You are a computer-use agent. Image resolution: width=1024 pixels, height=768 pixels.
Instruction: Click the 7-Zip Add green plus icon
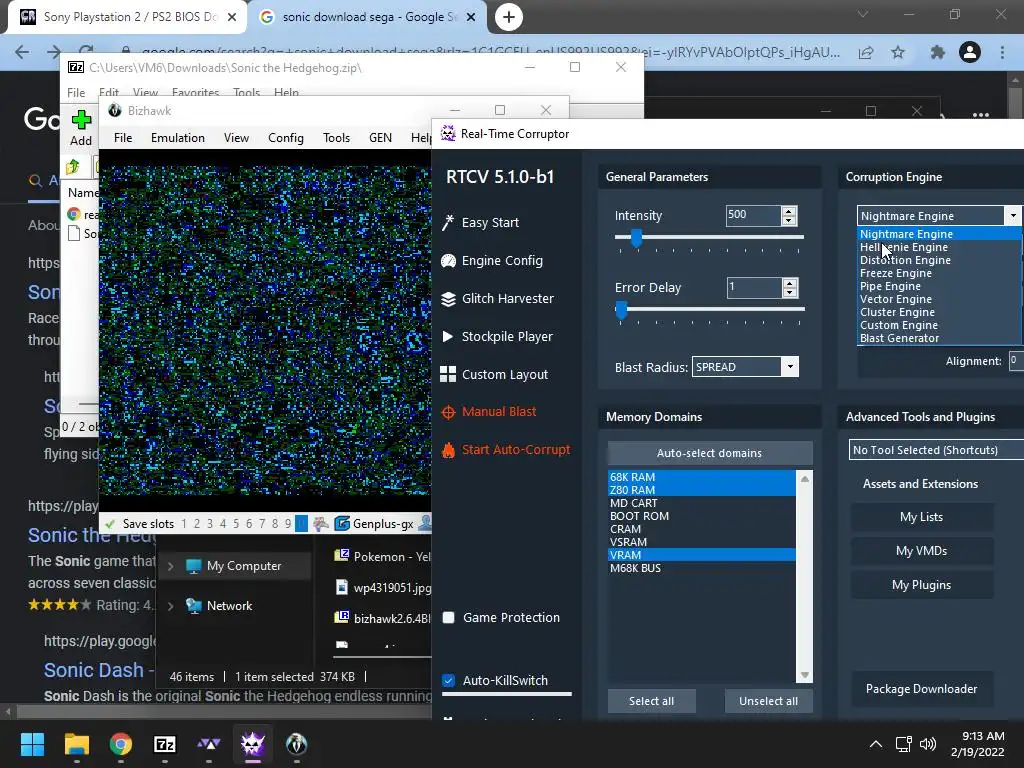pyautogui.click(x=81, y=120)
